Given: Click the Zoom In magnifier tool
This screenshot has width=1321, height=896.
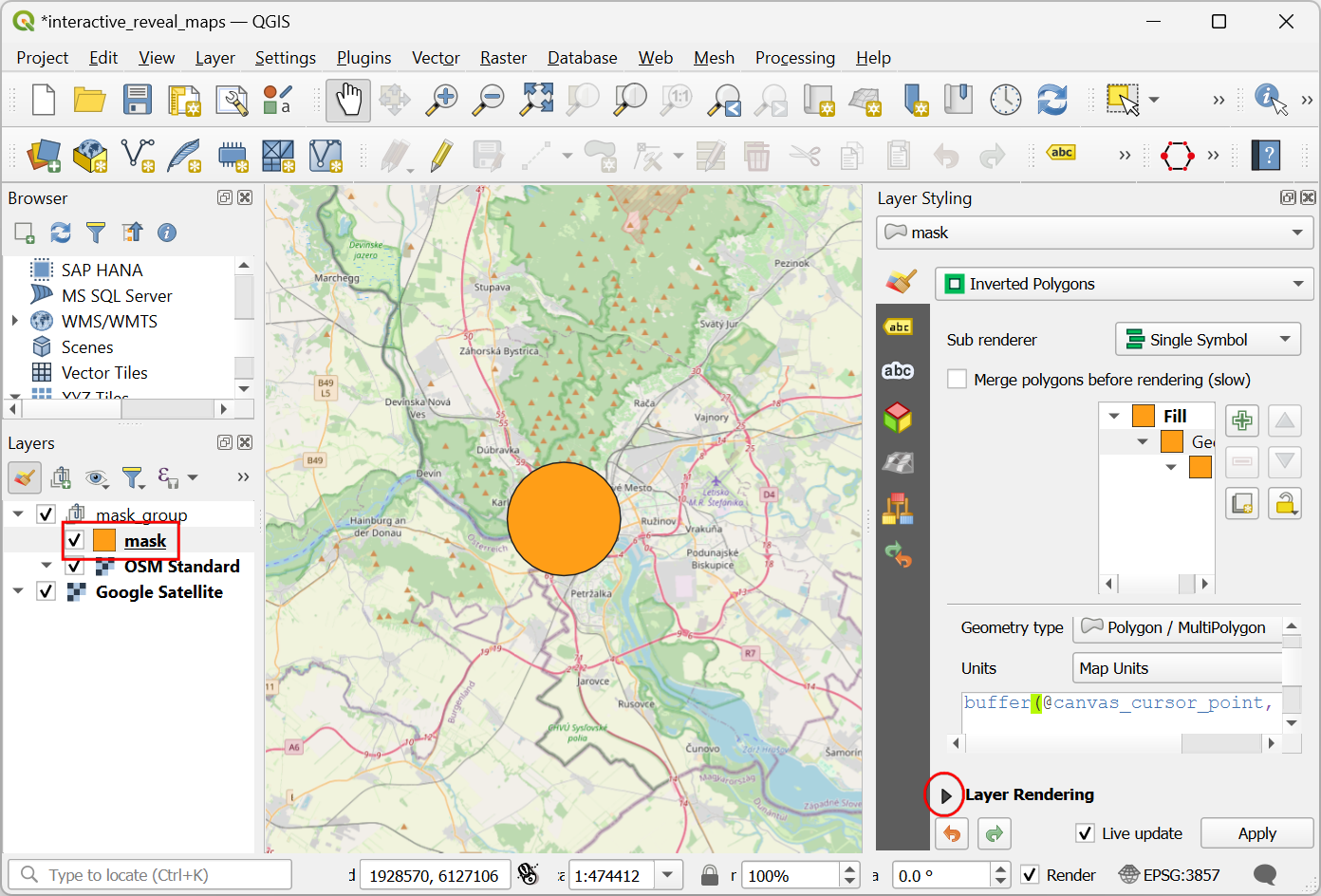Looking at the screenshot, I should coord(441,100).
